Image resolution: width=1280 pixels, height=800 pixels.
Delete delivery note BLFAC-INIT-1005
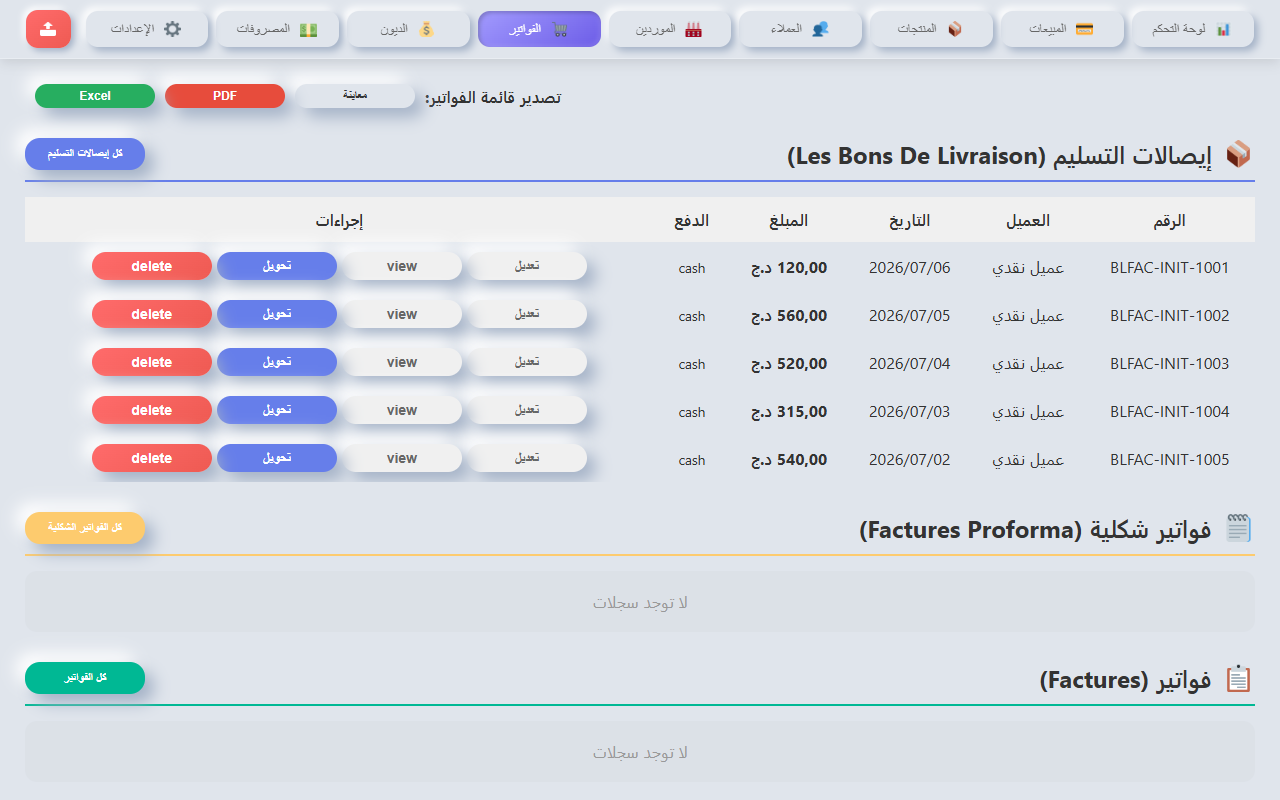[152, 458]
